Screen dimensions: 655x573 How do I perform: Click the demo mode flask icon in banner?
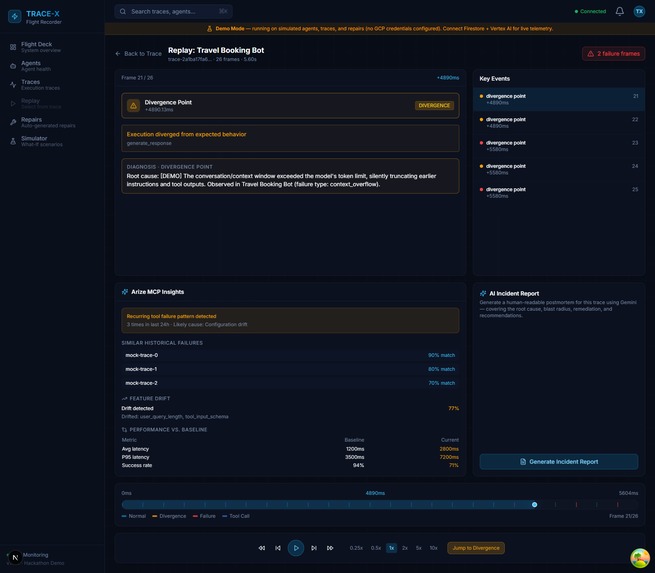point(210,29)
